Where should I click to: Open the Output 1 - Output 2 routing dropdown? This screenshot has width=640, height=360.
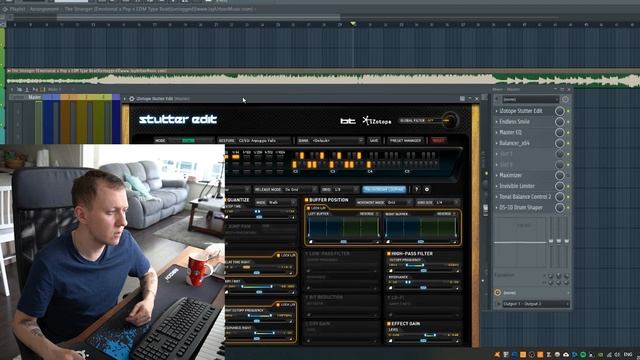tap(536, 304)
